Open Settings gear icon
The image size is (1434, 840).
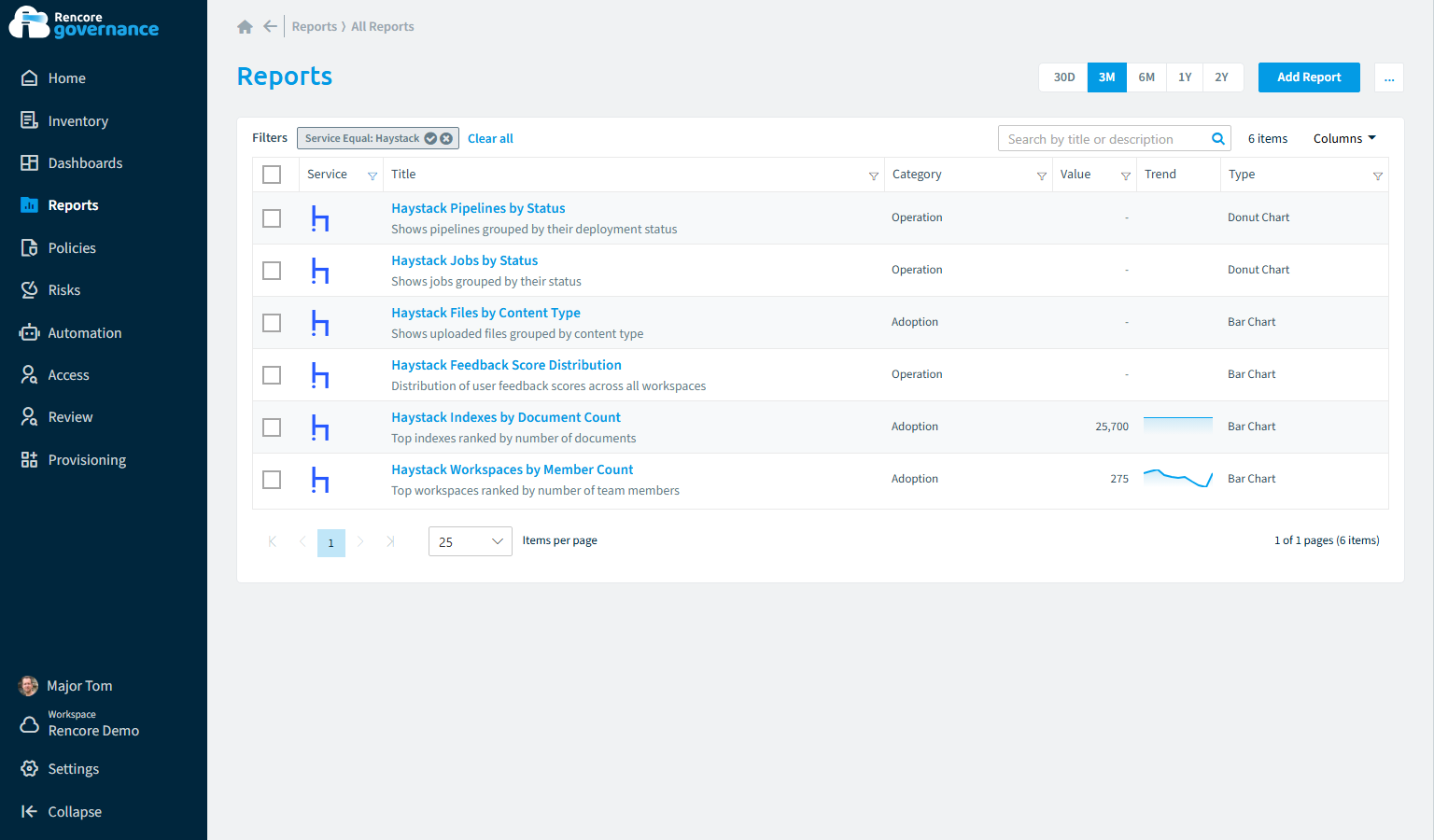coord(30,769)
